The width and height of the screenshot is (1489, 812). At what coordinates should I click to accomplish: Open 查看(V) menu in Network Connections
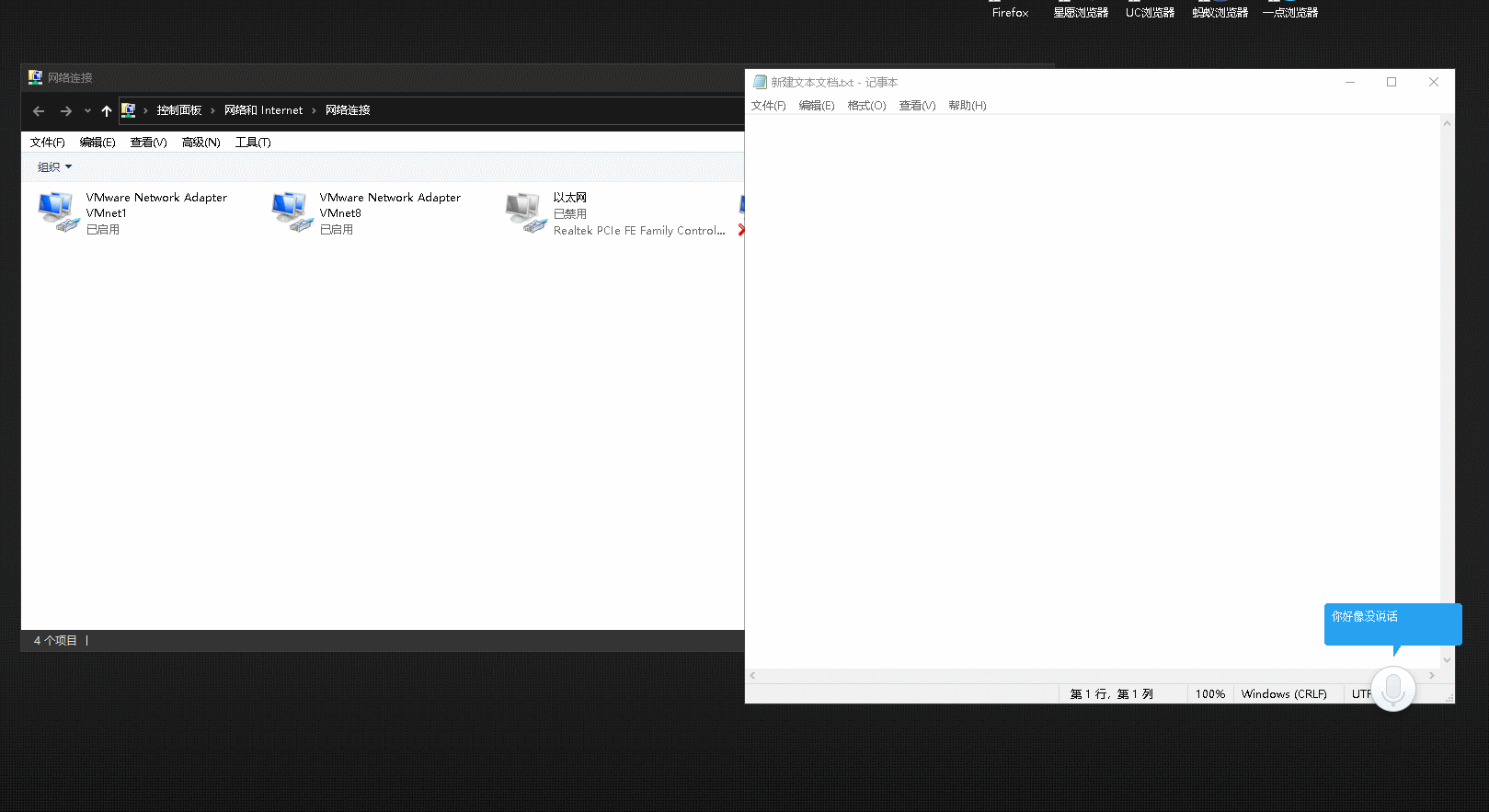click(x=148, y=143)
